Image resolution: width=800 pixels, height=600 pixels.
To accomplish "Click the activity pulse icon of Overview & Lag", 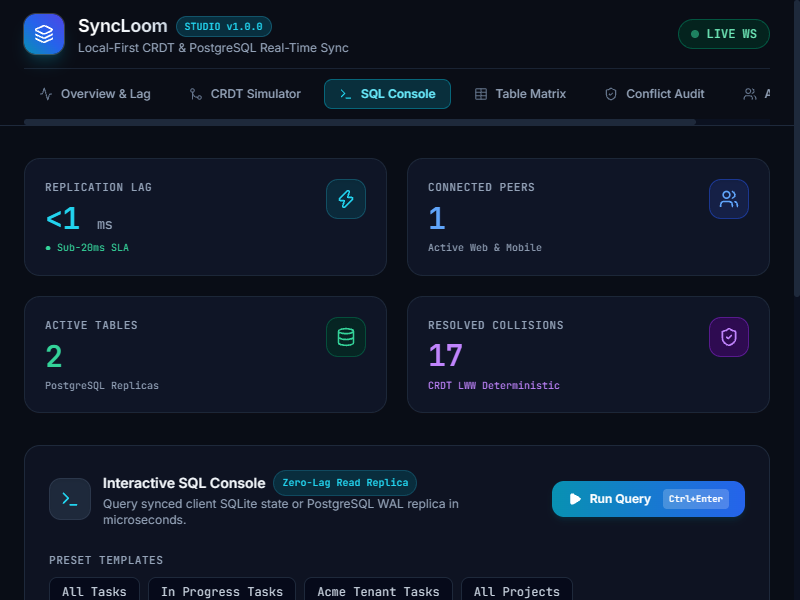I will [x=46, y=94].
